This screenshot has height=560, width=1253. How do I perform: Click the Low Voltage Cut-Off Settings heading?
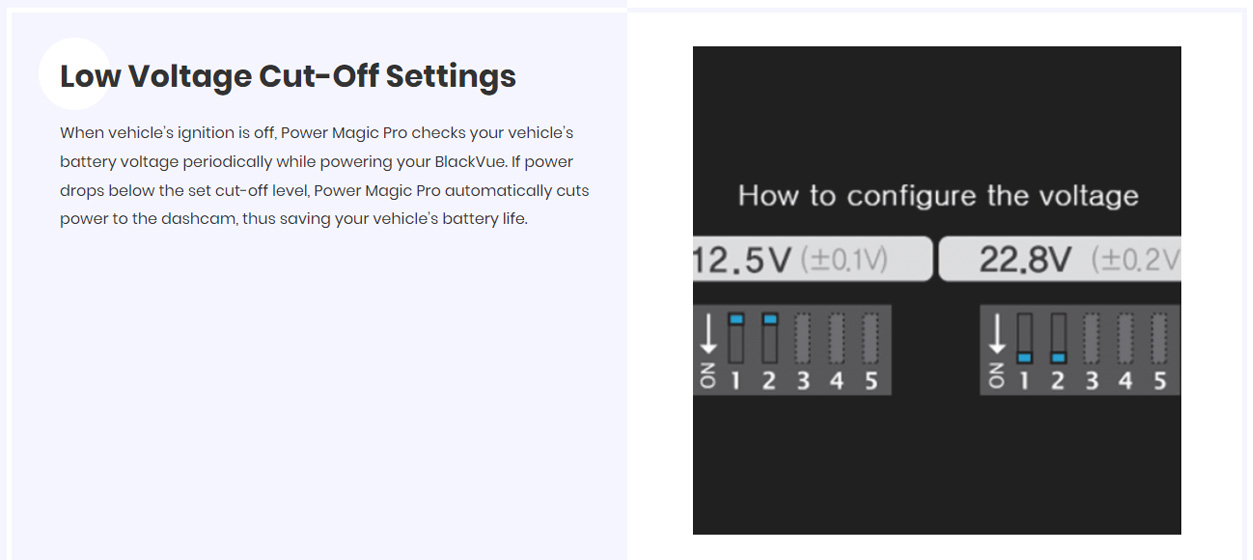(288, 76)
